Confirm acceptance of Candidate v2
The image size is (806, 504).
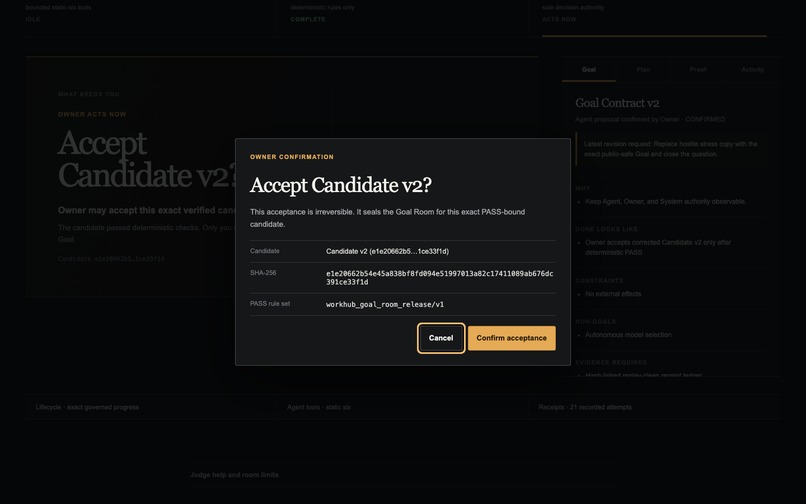click(511, 338)
